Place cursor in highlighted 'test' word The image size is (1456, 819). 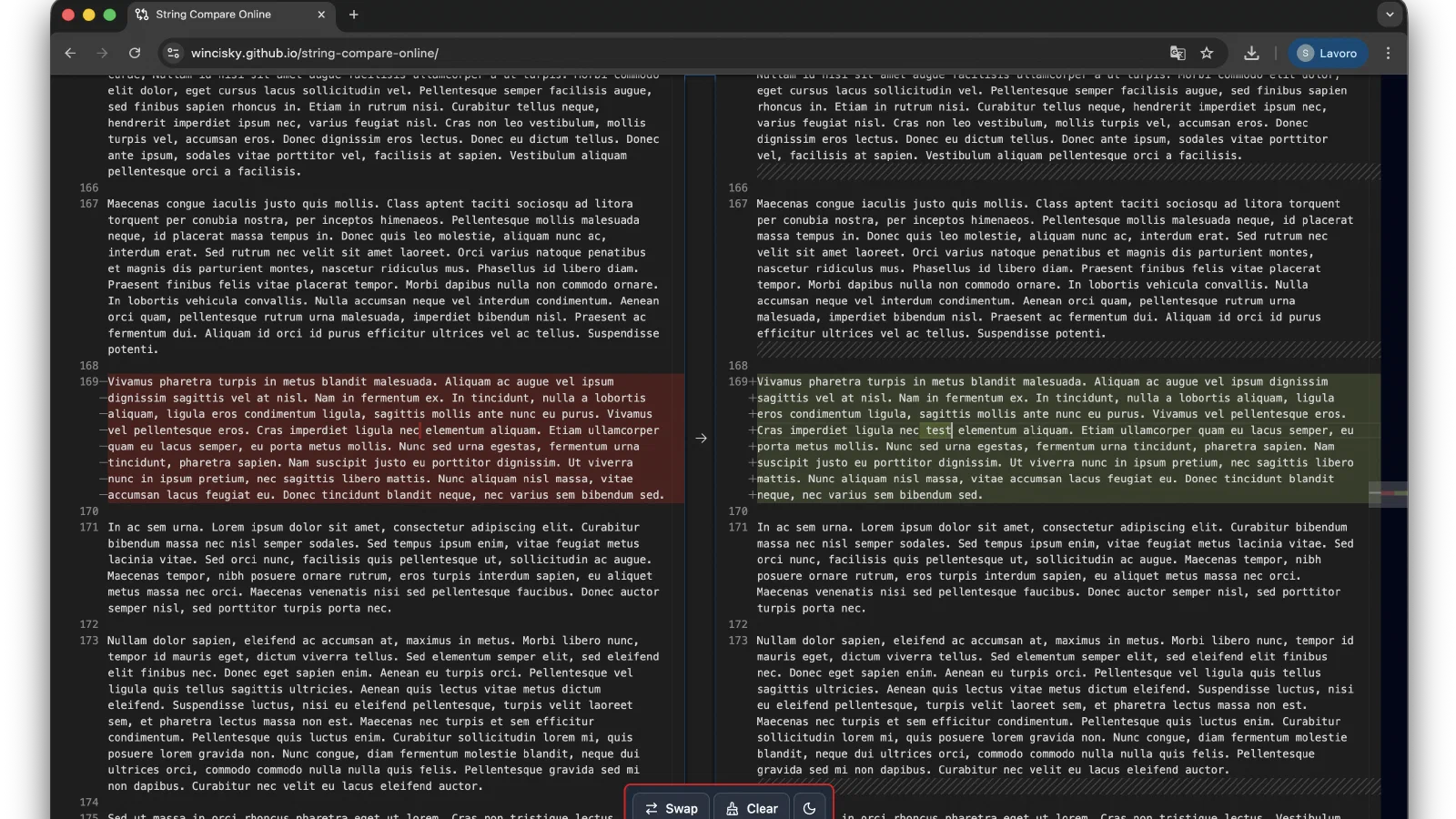click(x=938, y=430)
